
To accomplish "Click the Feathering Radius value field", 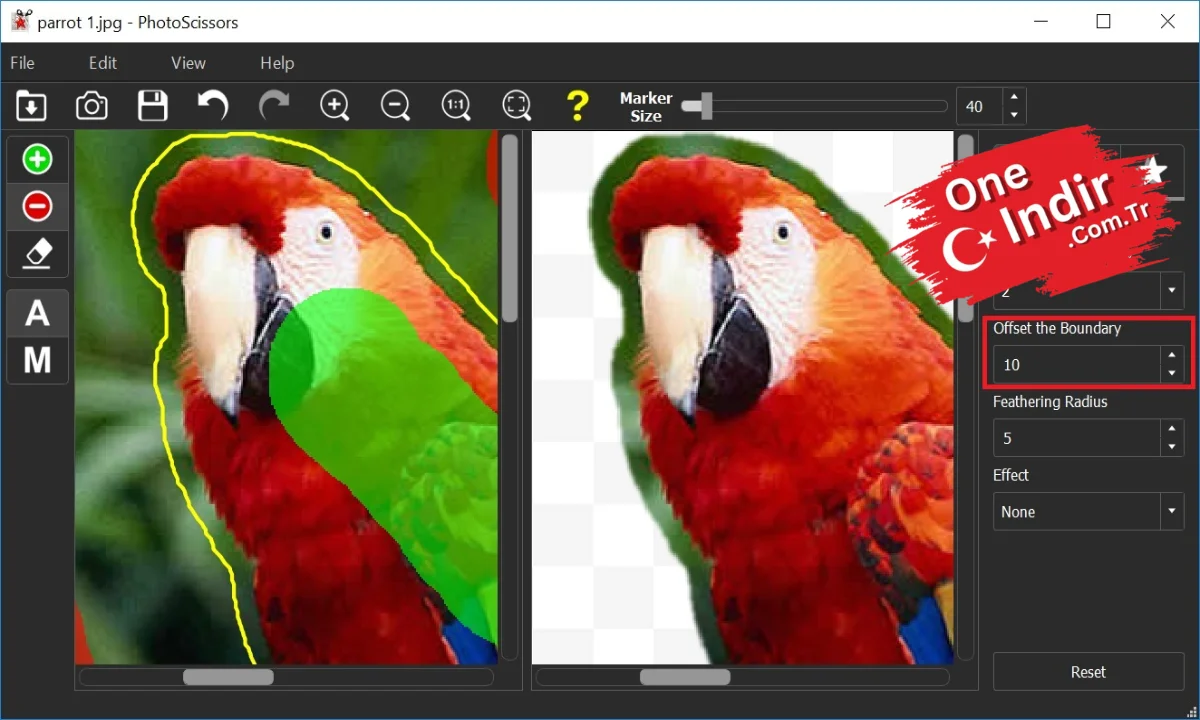I will (x=1077, y=438).
